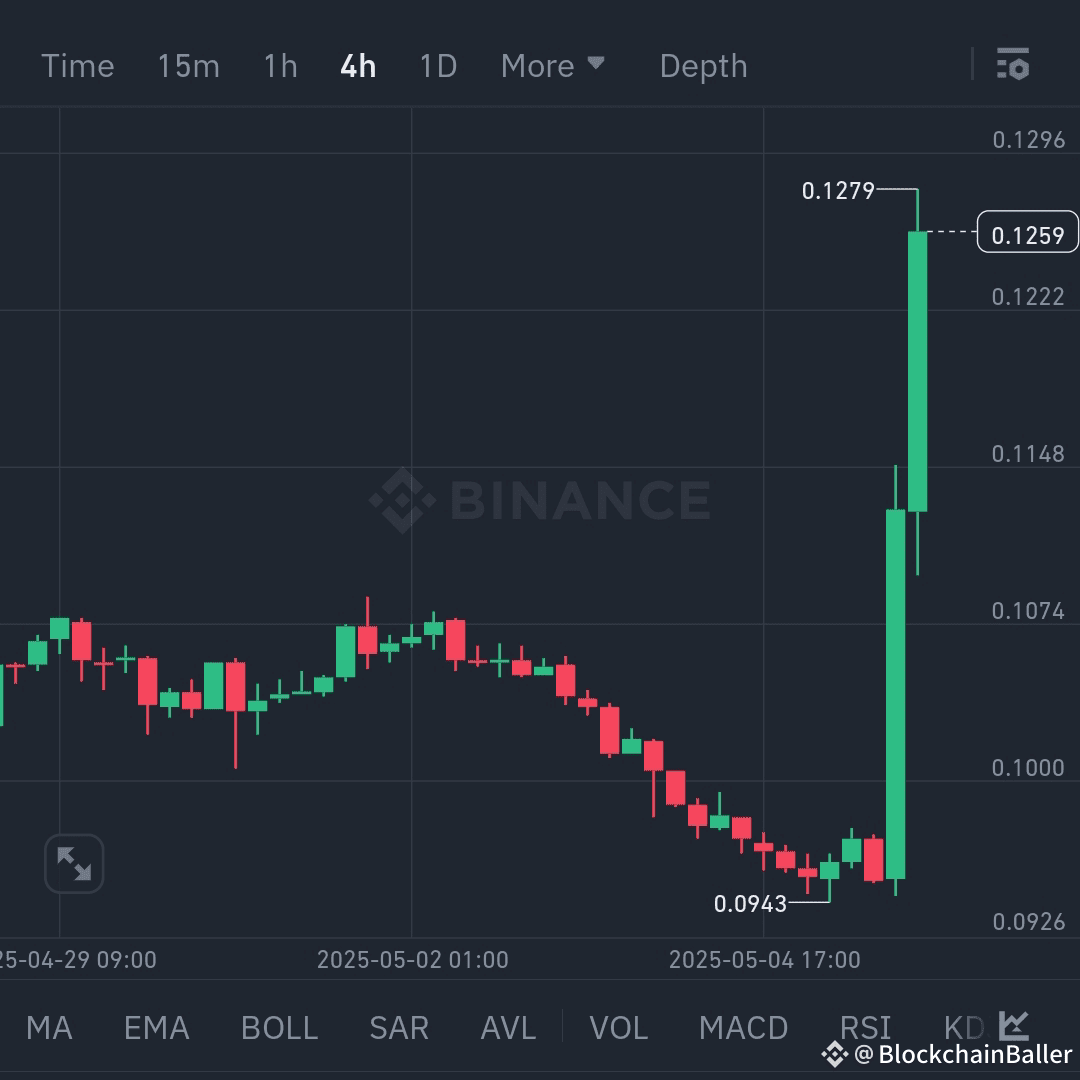Open the Depth view
This screenshot has width=1080, height=1080.
tap(703, 65)
